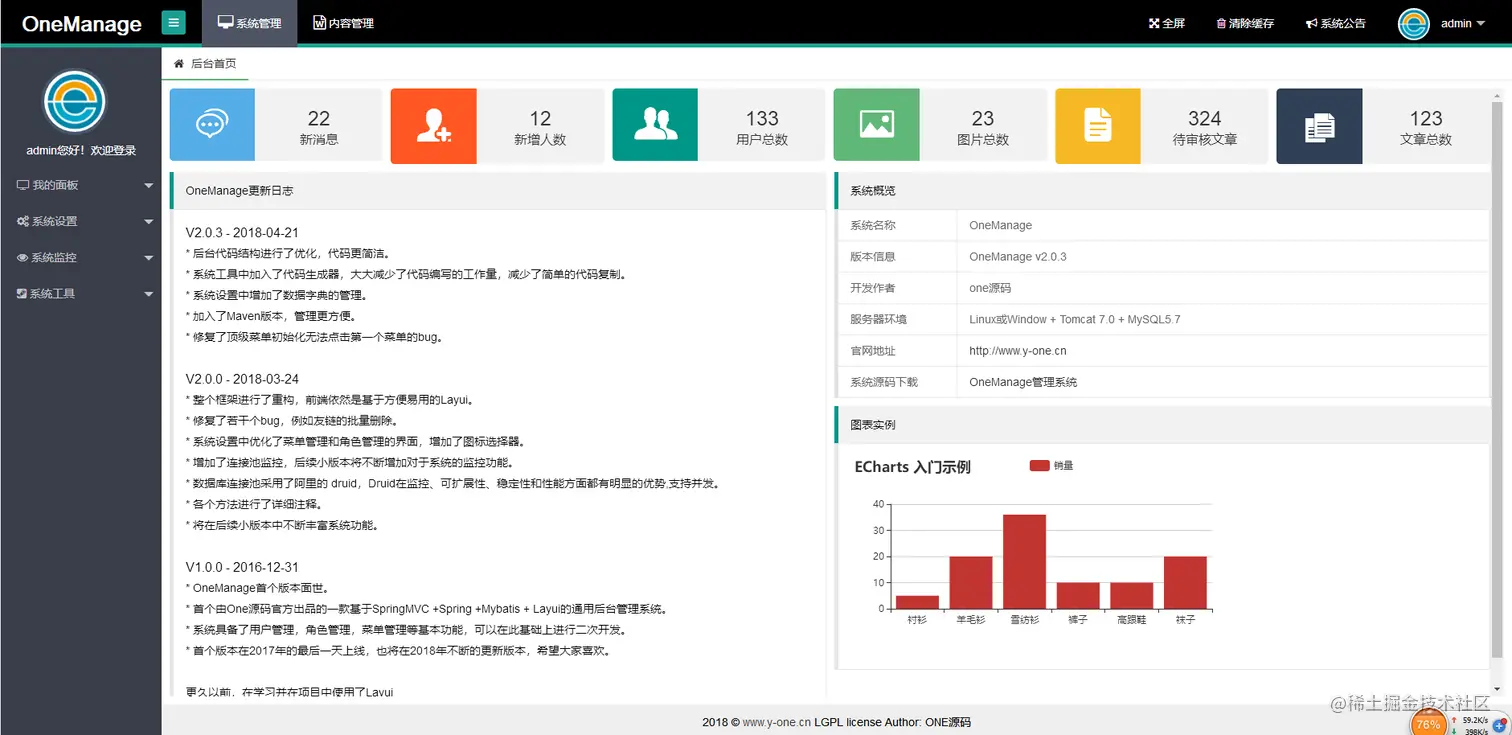Click the yellow pending-review document icon

[x=1098, y=125]
